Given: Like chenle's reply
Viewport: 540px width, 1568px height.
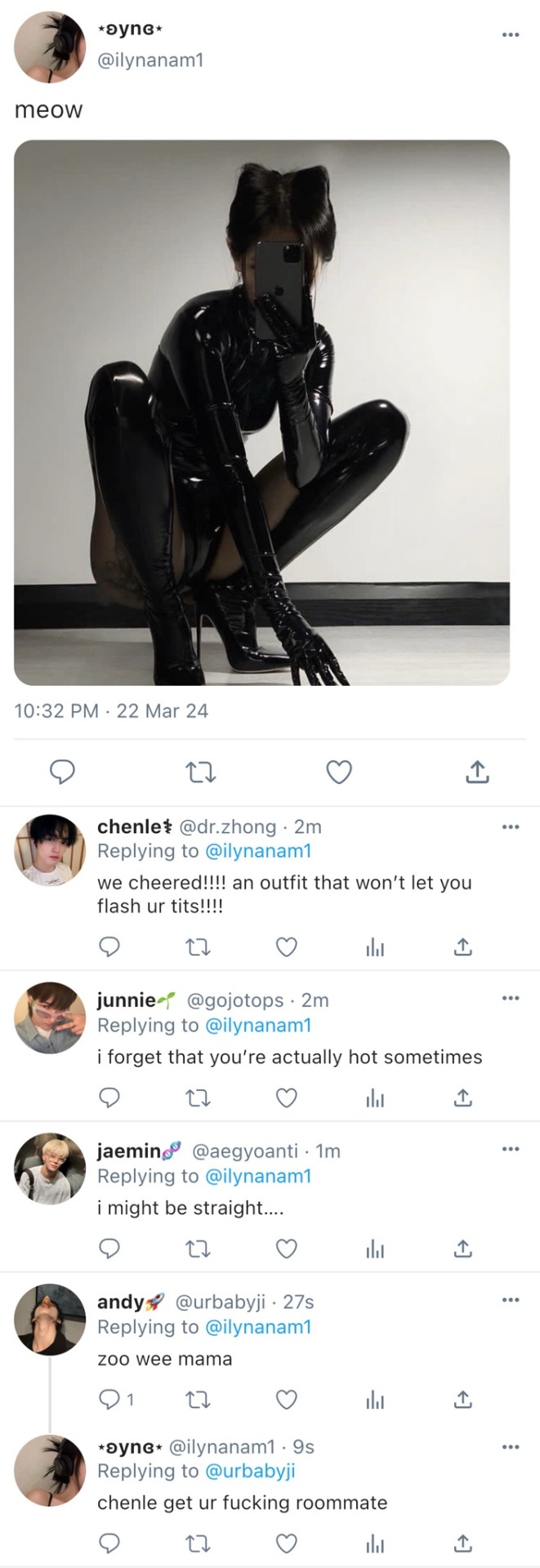Looking at the screenshot, I should [286, 947].
